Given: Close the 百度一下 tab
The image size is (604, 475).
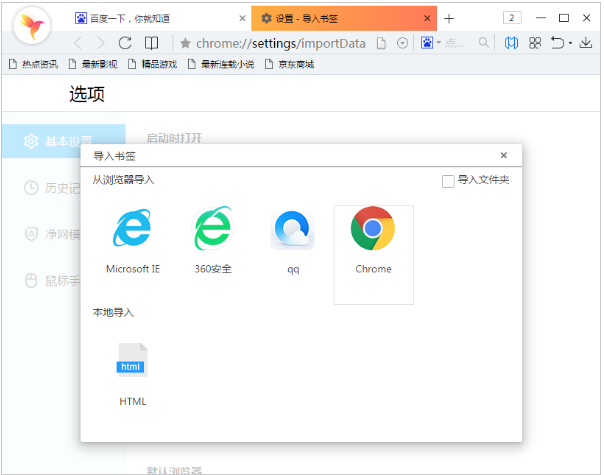Looking at the screenshot, I should [242, 18].
